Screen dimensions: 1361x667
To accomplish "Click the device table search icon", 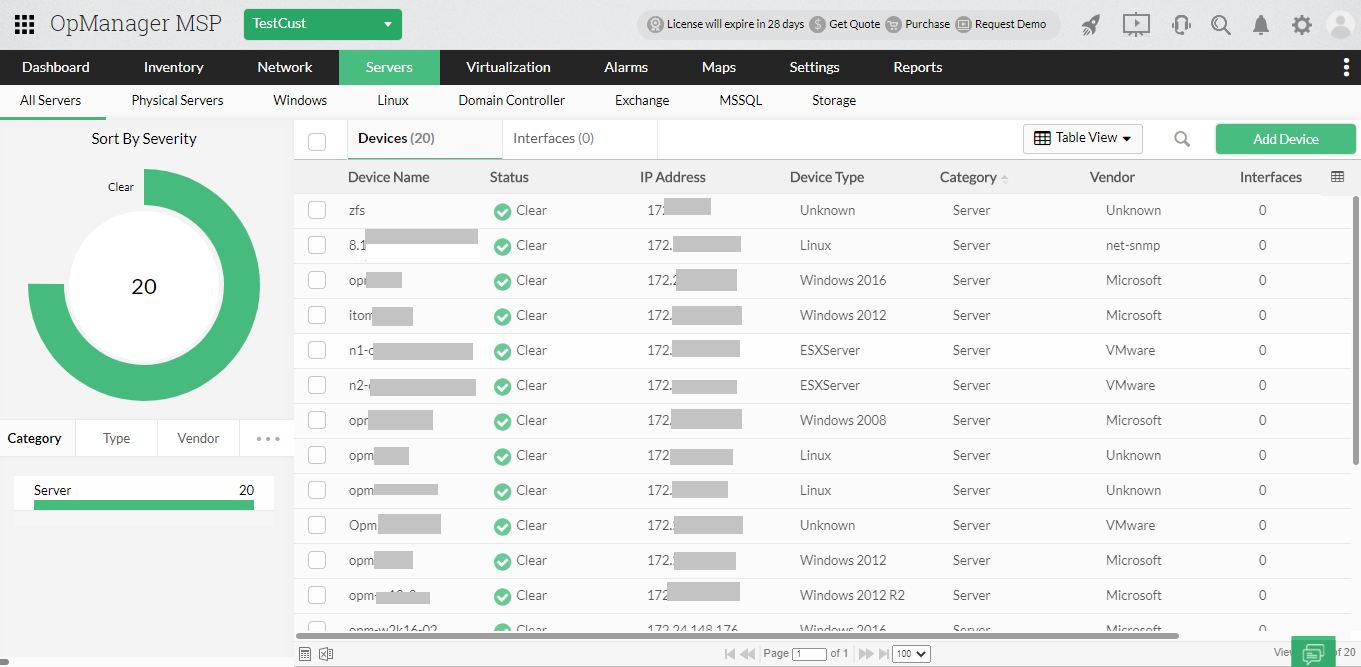I will (x=1182, y=139).
